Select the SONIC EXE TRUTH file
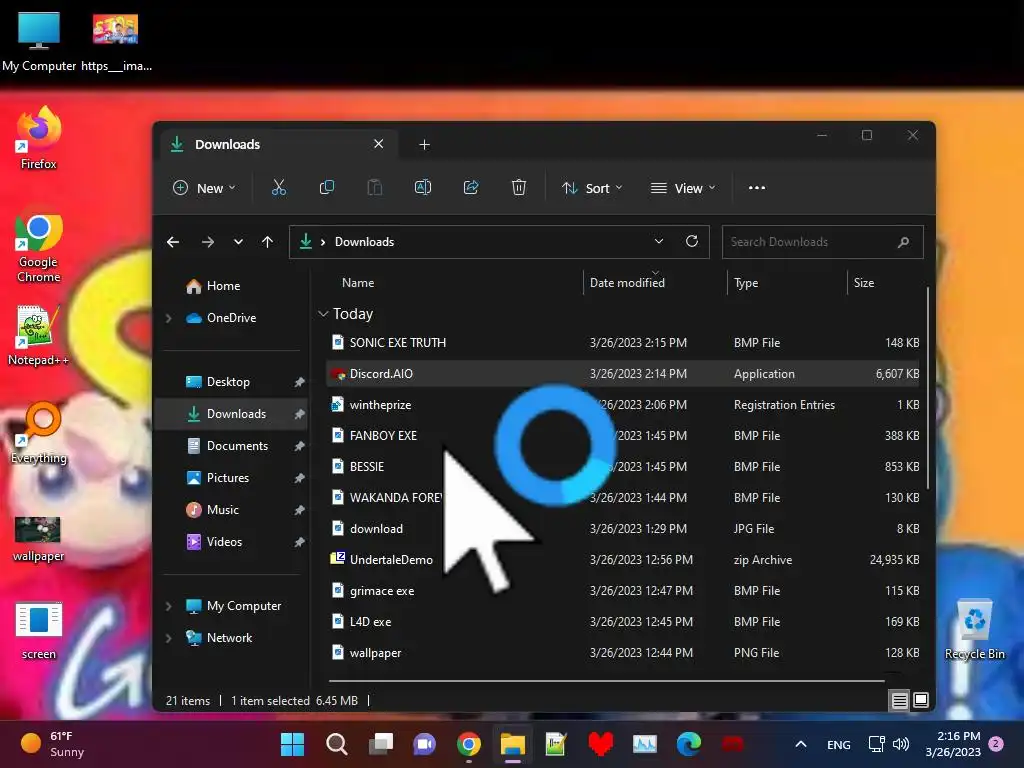Image resolution: width=1024 pixels, height=768 pixels. [x=622, y=343]
